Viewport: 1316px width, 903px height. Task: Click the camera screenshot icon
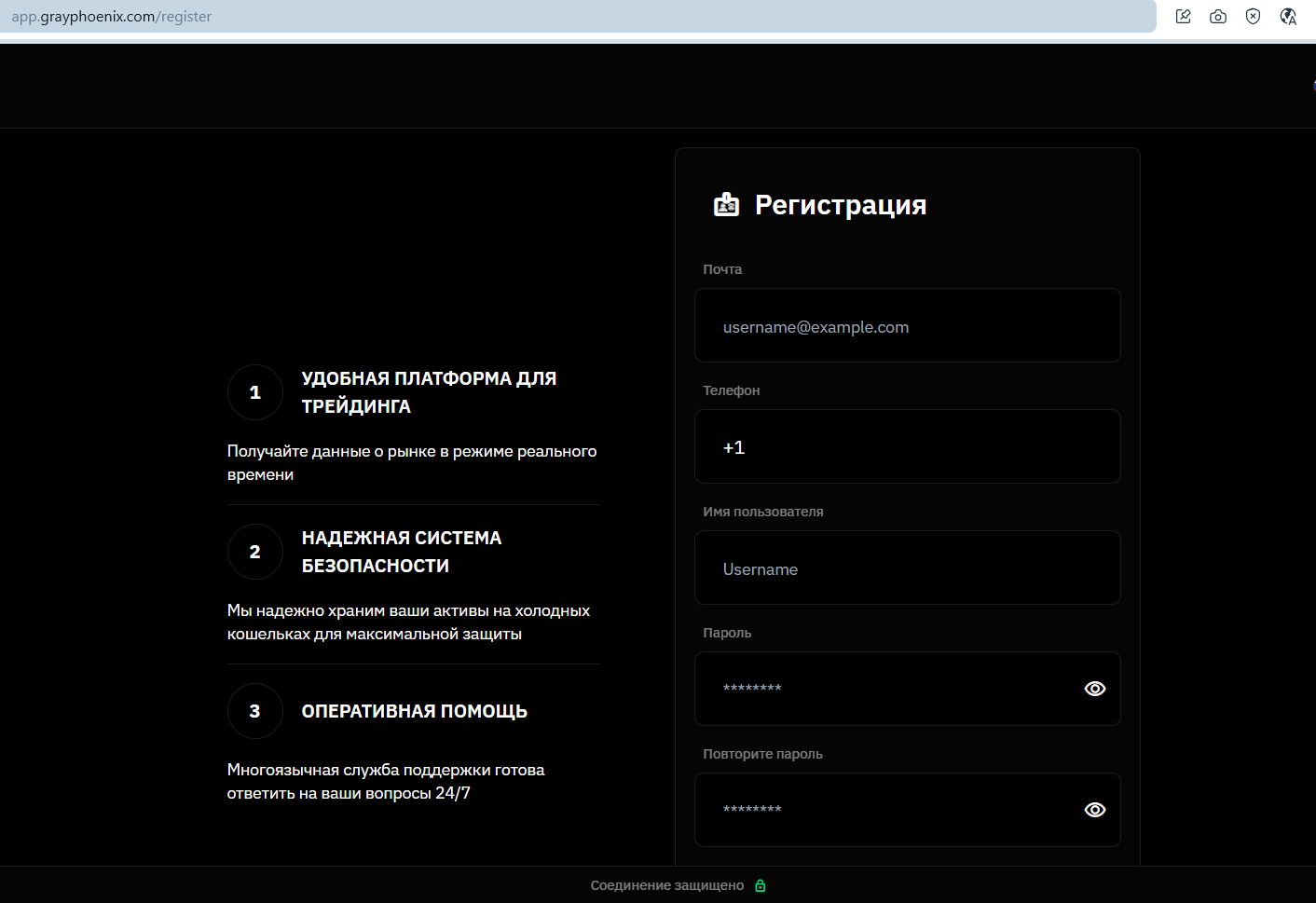(1218, 17)
